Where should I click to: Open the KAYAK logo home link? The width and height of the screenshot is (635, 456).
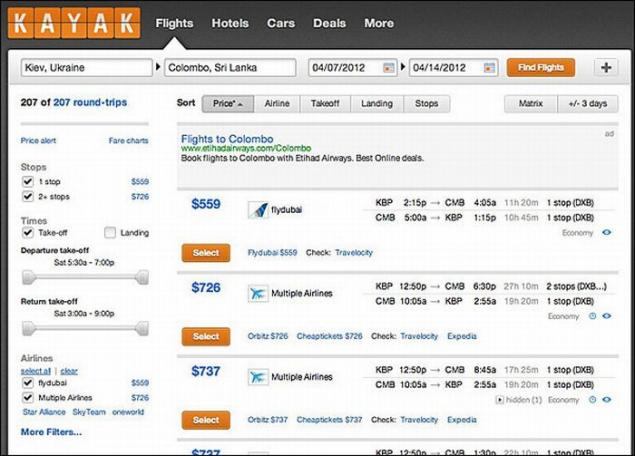[x=74, y=23]
